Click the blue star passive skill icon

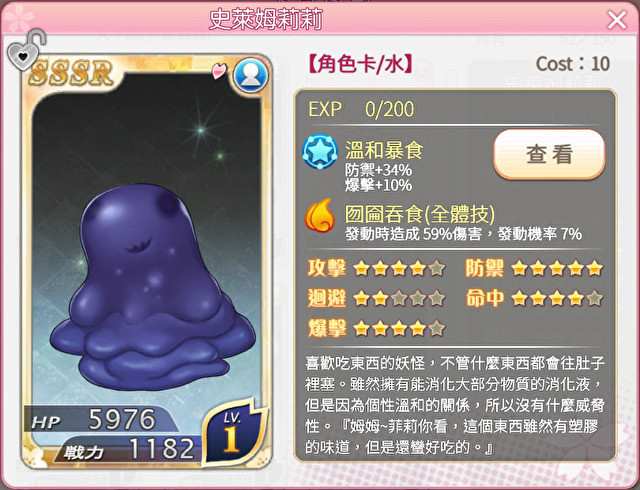point(320,152)
